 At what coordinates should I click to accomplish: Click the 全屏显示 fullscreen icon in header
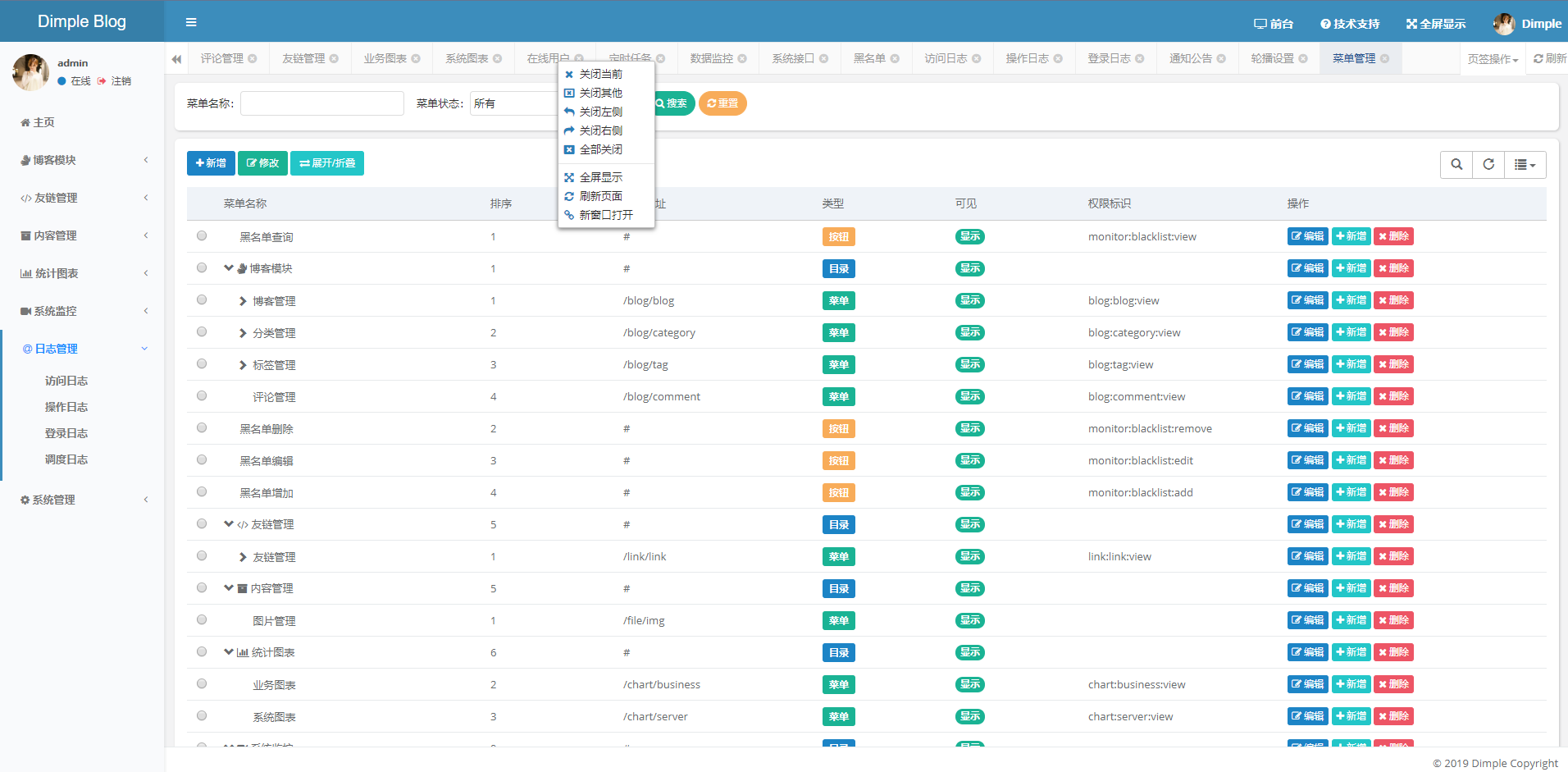click(1436, 24)
